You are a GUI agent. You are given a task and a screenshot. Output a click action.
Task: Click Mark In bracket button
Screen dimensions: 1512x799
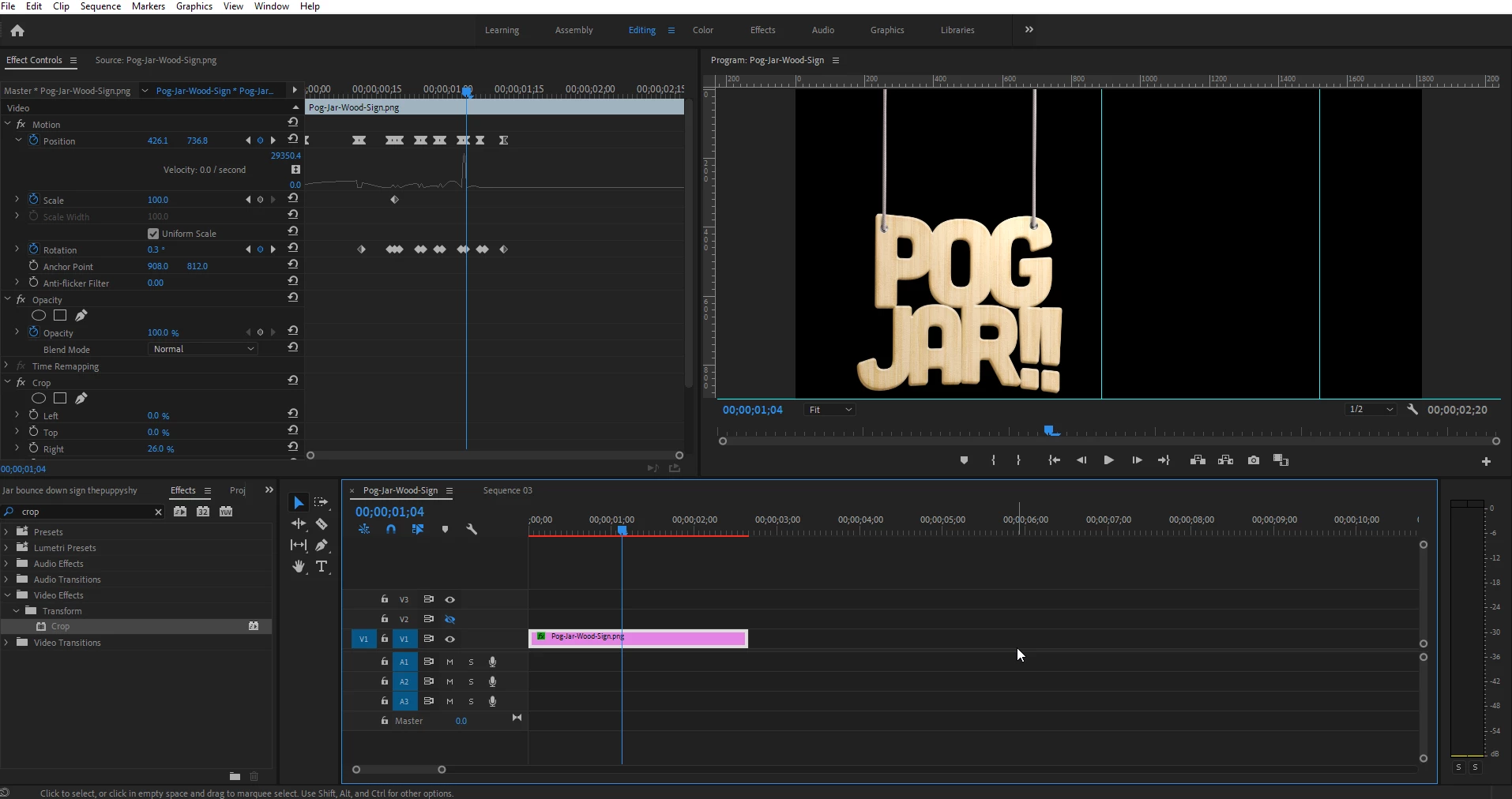[993, 460]
